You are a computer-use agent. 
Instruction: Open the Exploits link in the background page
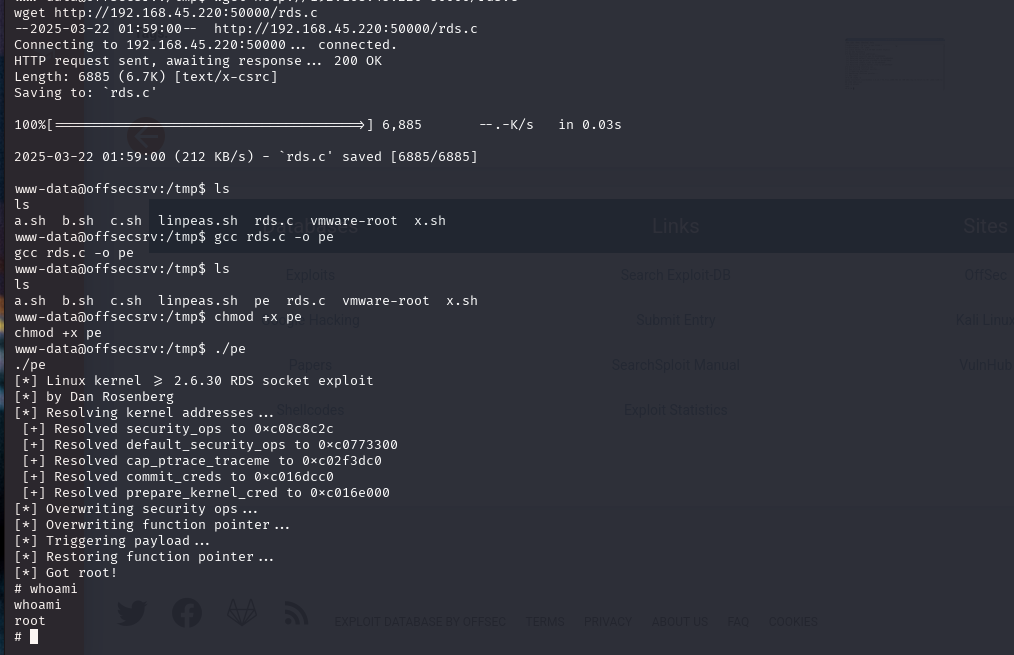click(x=310, y=275)
